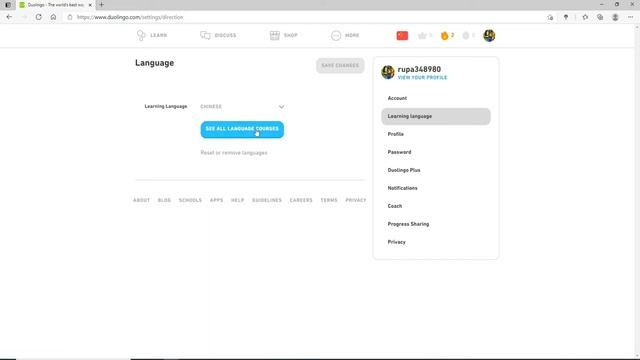The height and width of the screenshot is (360, 640).
Task: Click the browser profile icon
Action: coord(615,17)
